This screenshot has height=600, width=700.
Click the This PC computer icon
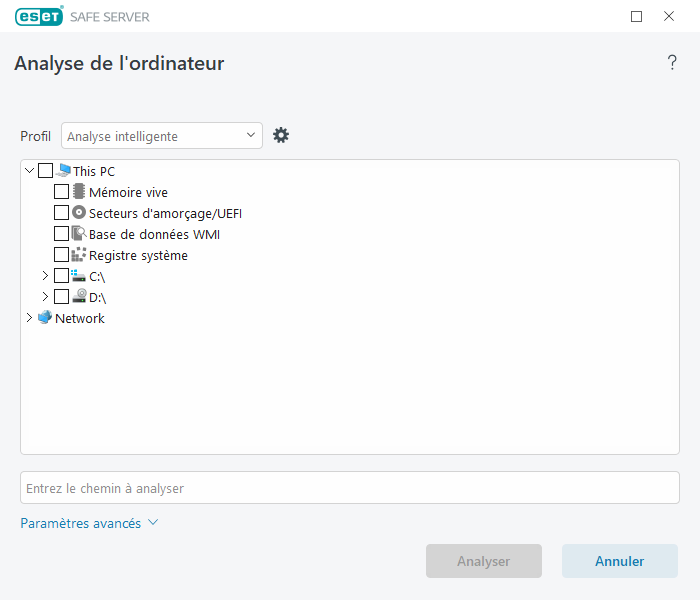coord(64,171)
